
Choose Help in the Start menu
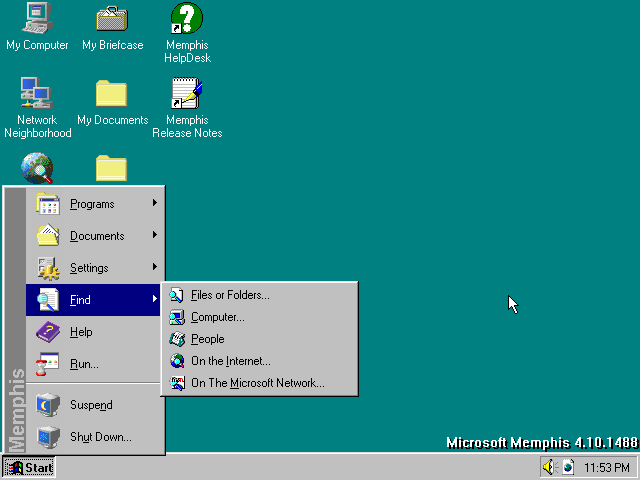pos(93,332)
